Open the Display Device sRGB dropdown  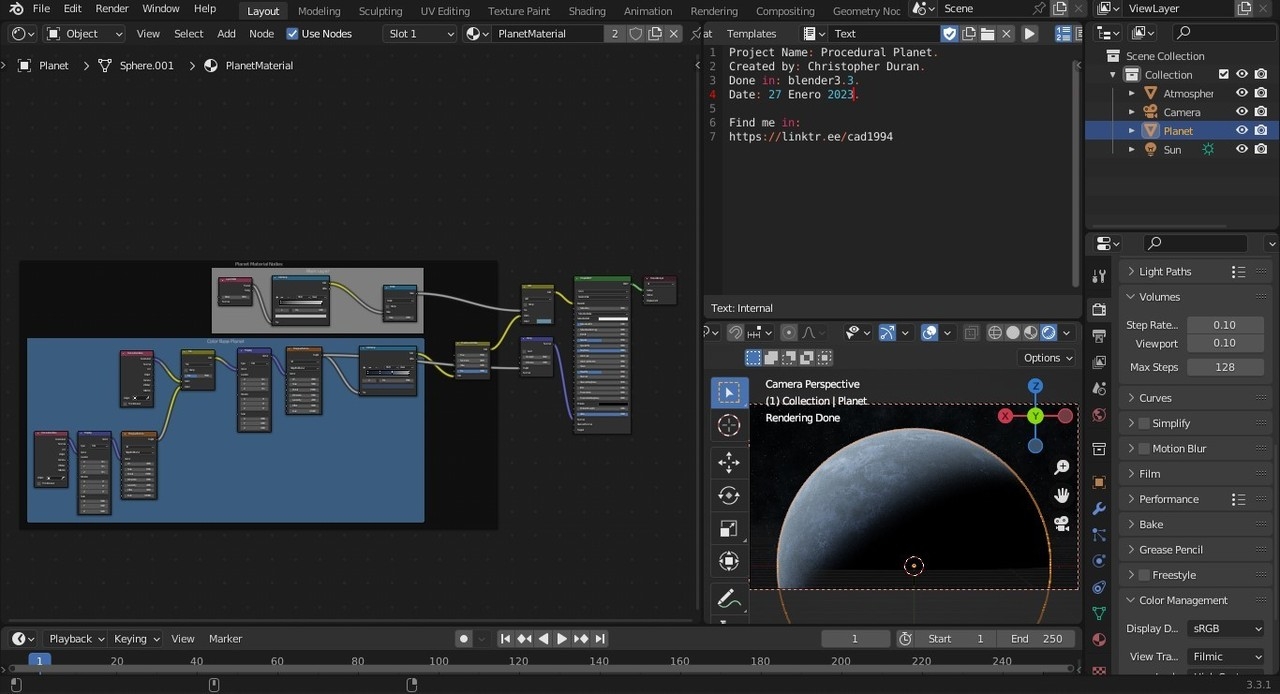pyautogui.click(x=1227, y=628)
